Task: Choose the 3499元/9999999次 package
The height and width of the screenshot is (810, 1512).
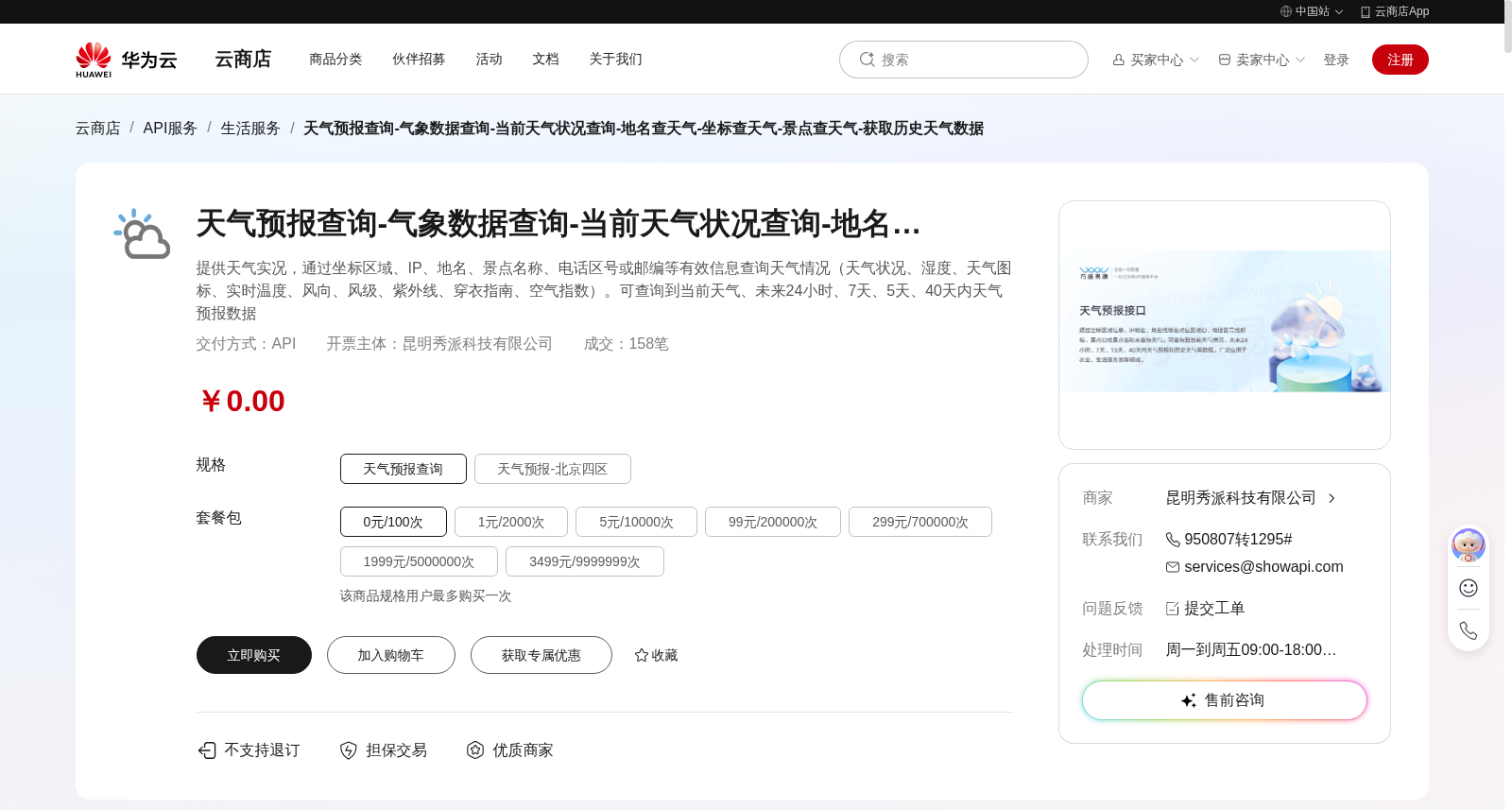Action: [585, 561]
